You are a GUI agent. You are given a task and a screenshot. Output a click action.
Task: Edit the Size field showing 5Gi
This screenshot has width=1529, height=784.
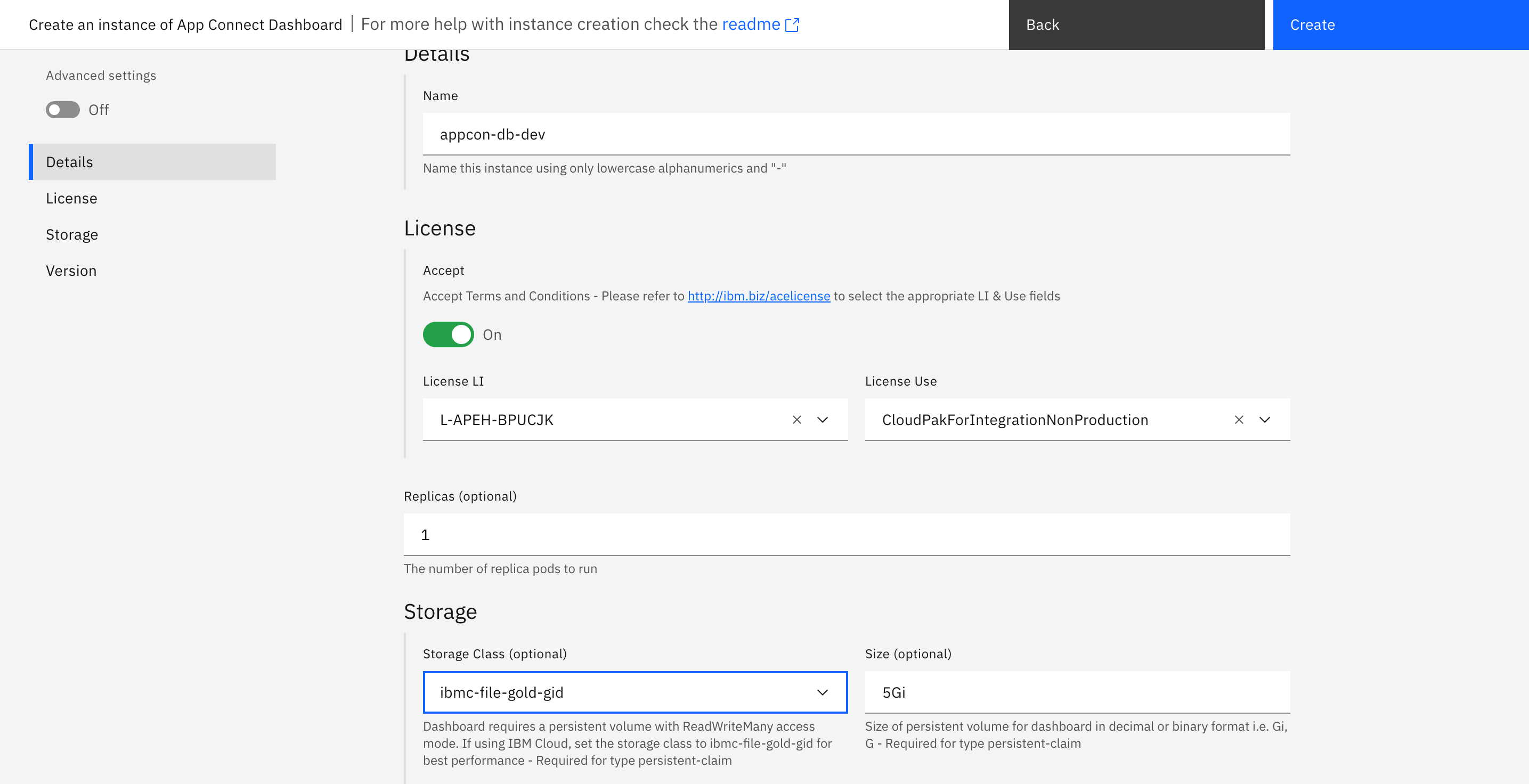(1076, 692)
